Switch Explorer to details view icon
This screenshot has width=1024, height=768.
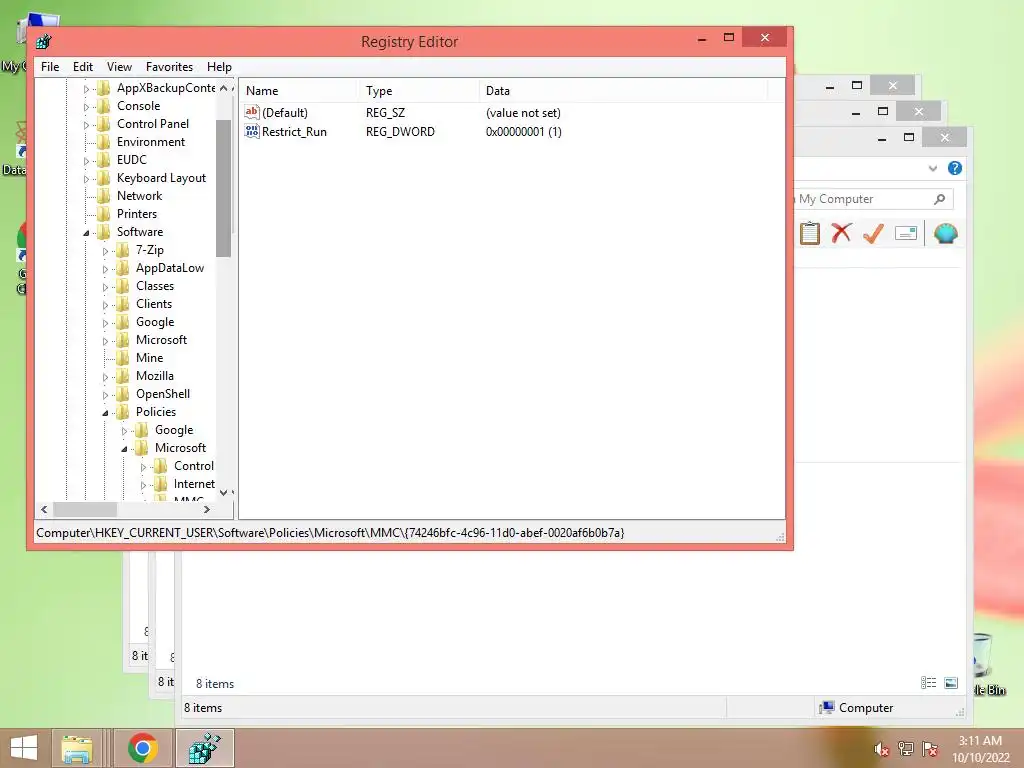(x=929, y=682)
